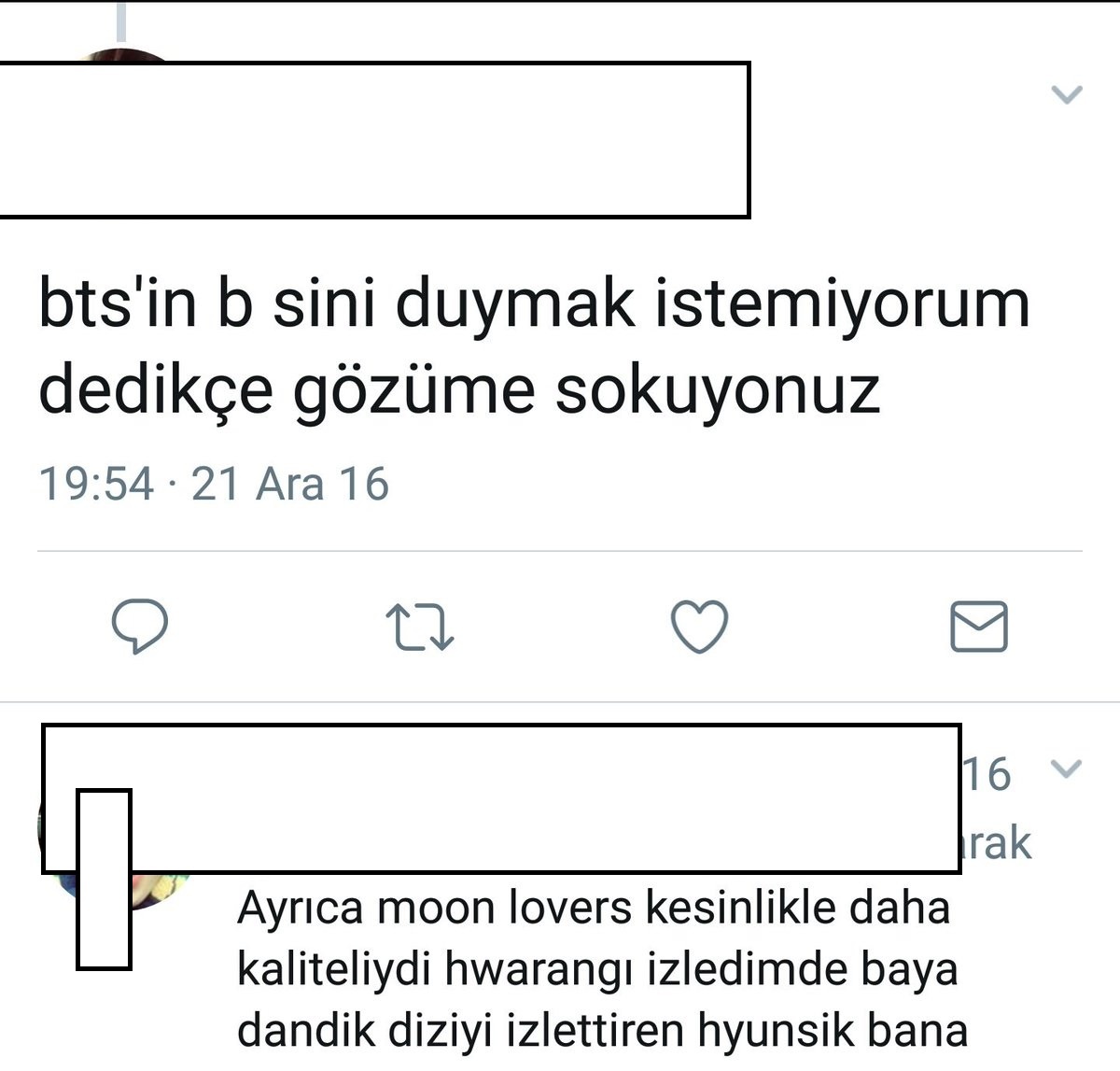Screen dimensions: 1120x1071
Task: Select the reply line kaliteliydi hwarangı izledimde
Action: (597, 969)
